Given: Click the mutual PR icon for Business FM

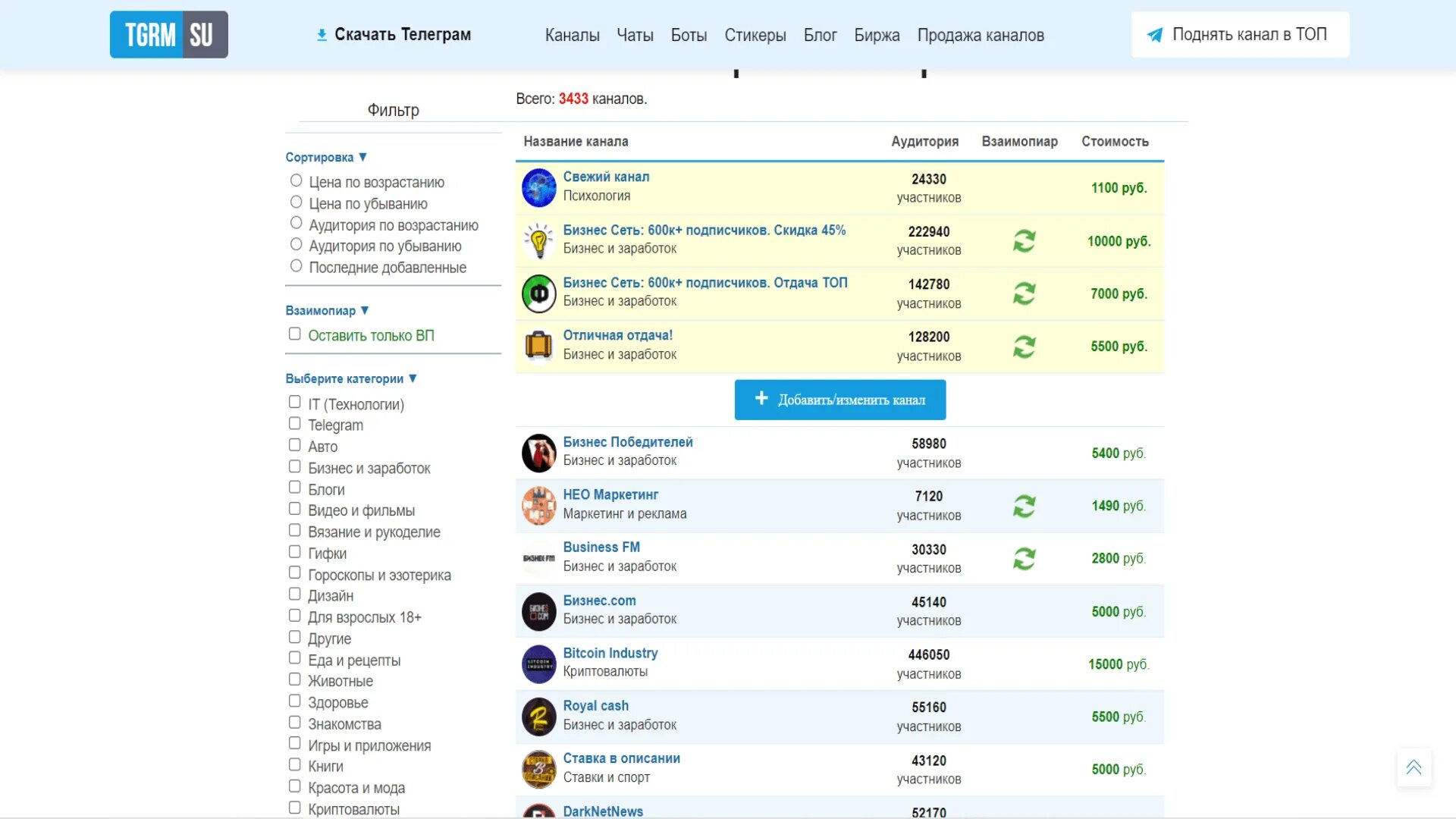Looking at the screenshot, I should pyautogui.click(x=1024, y=559).
